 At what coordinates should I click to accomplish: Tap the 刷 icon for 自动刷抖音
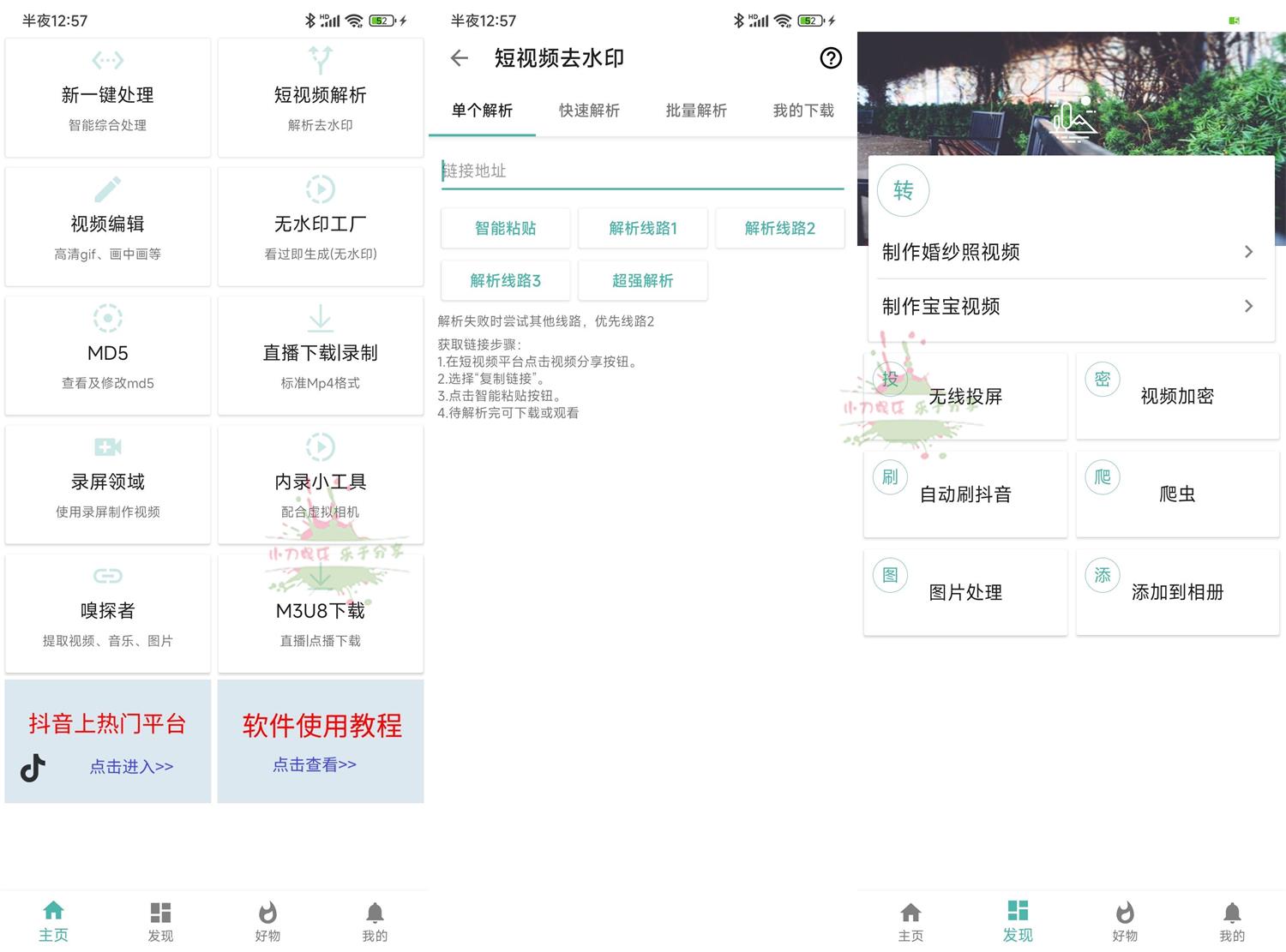[x=890, y=477]
